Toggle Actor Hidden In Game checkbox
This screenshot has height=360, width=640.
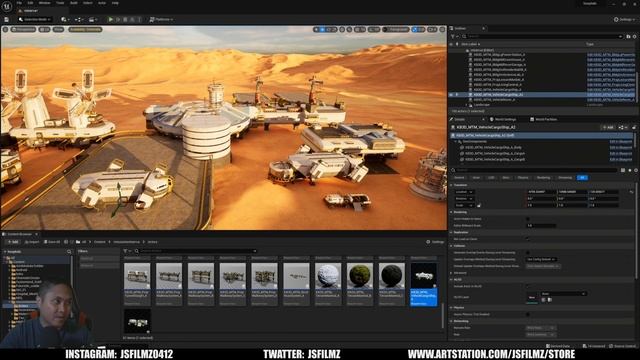528,219
